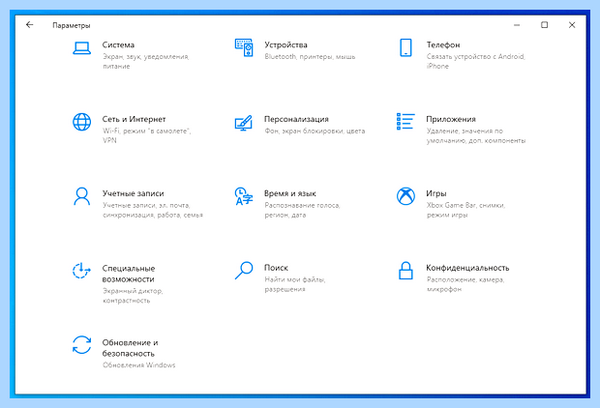The width and height of the screenshot is (600, 408).
Task: Click the "Найти мои файлы, разрешения" description
Action: tap(295, 284)
